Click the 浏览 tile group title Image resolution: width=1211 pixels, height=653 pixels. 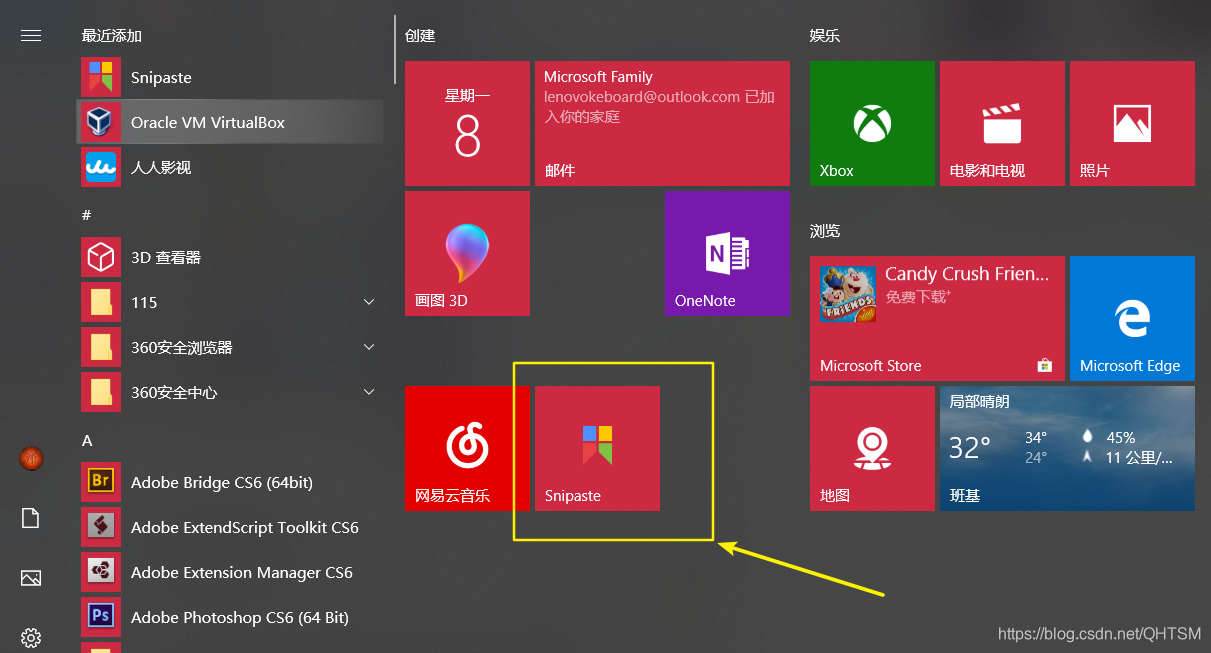click(825, 231)
